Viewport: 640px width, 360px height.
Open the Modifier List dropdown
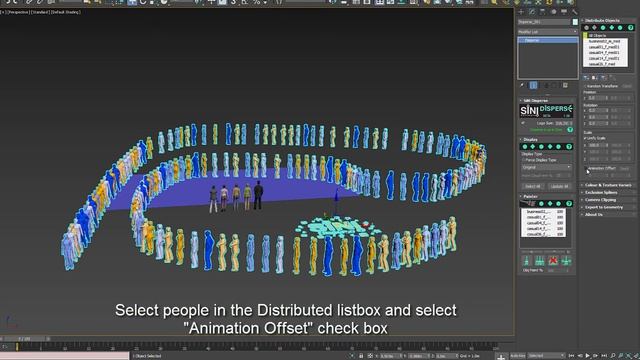[548, 32]
